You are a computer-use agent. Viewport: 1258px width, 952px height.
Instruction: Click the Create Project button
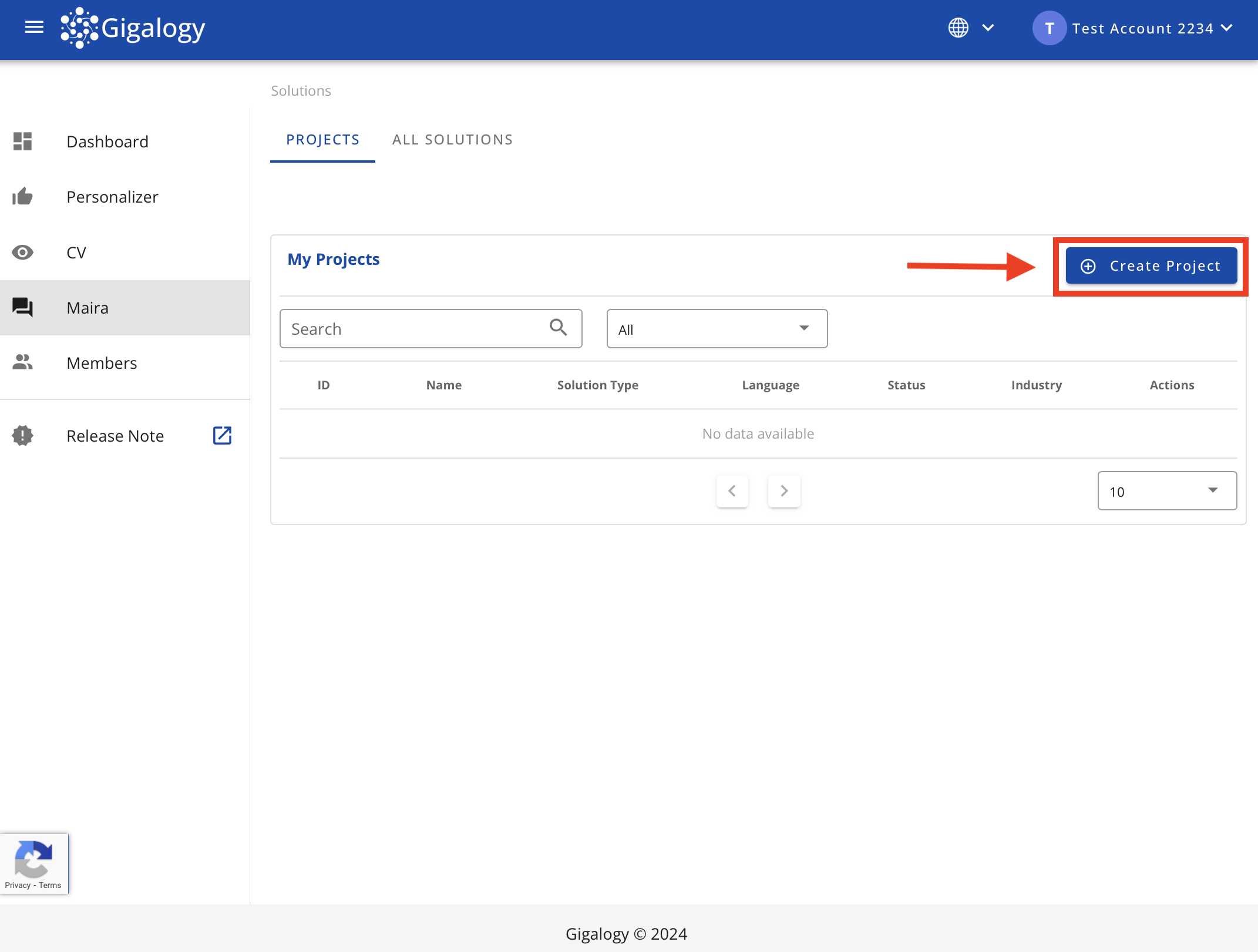tap(1151, 265)
